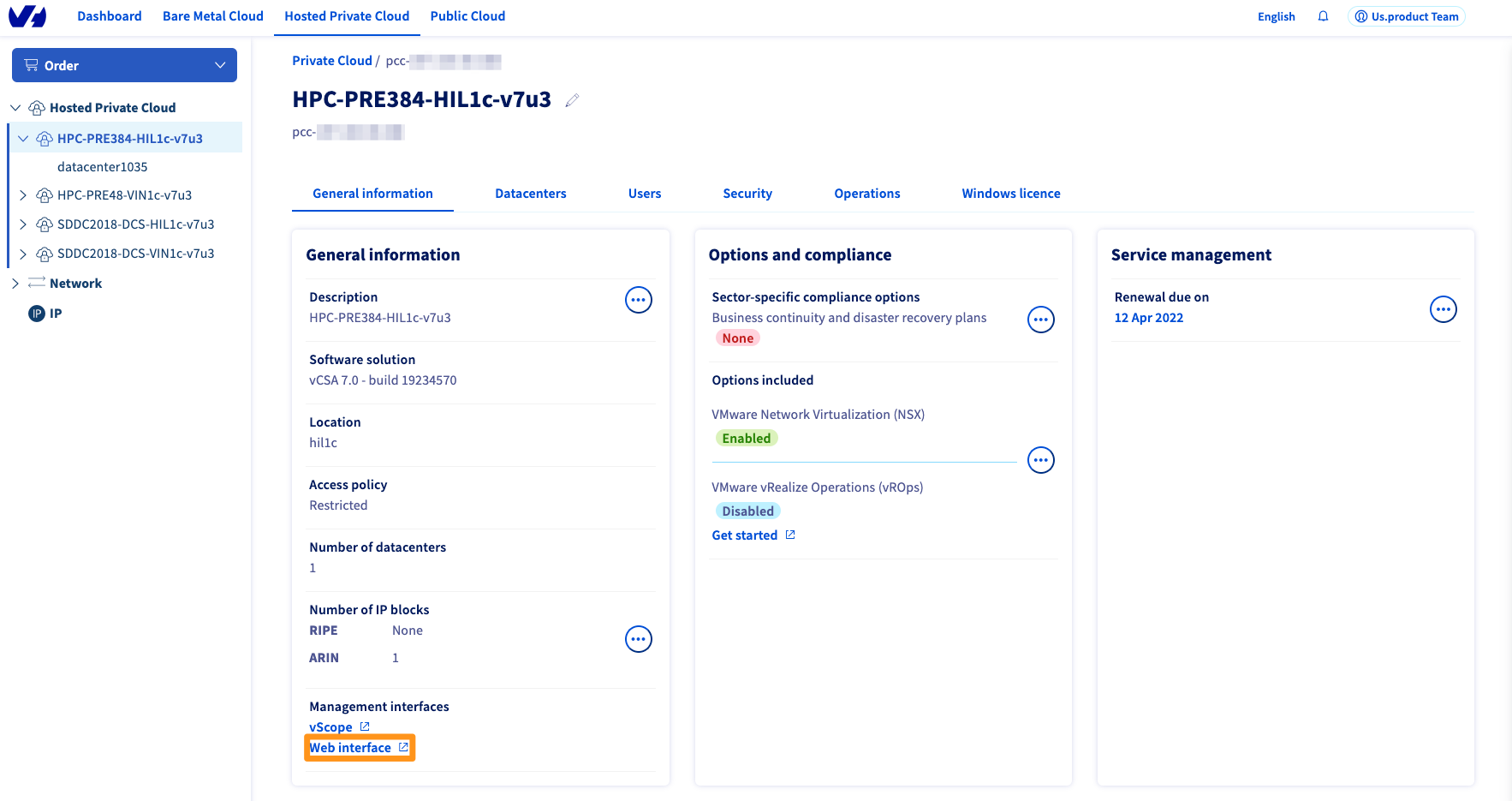This screenshot has height=801, width=1512.
Task: Open the Users tab
Action: coord(645,194)
